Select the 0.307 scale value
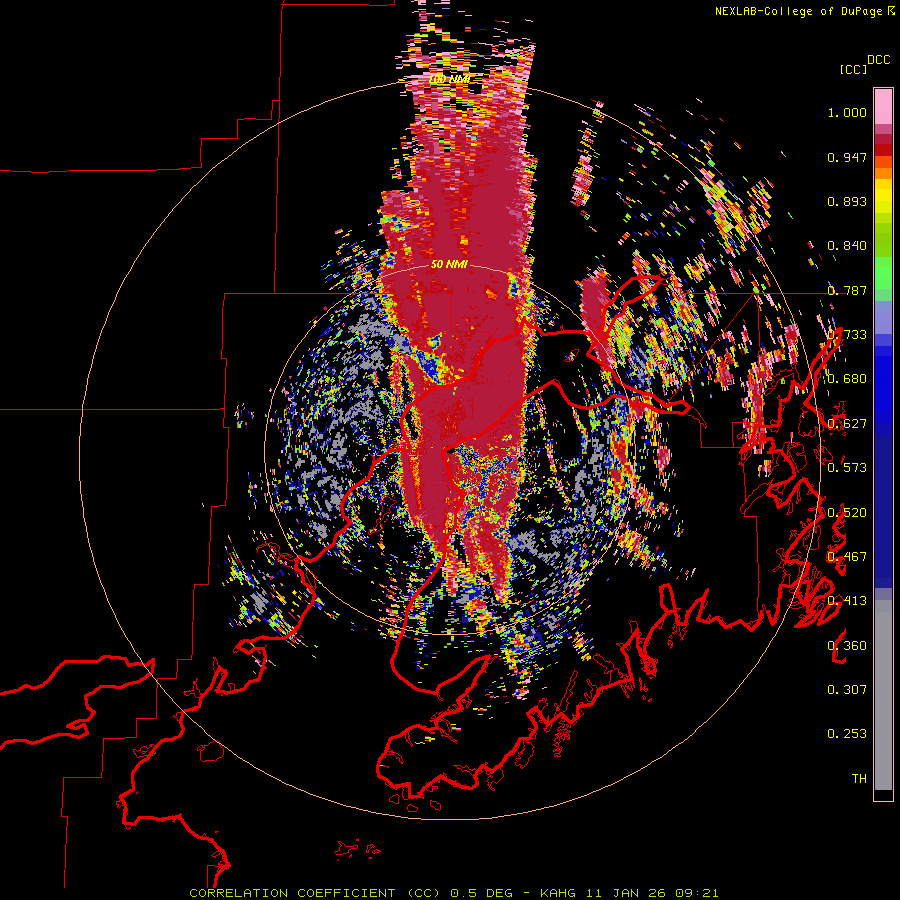Image resolution: width=900 pixels, height=900 pixels. (847, 689)
